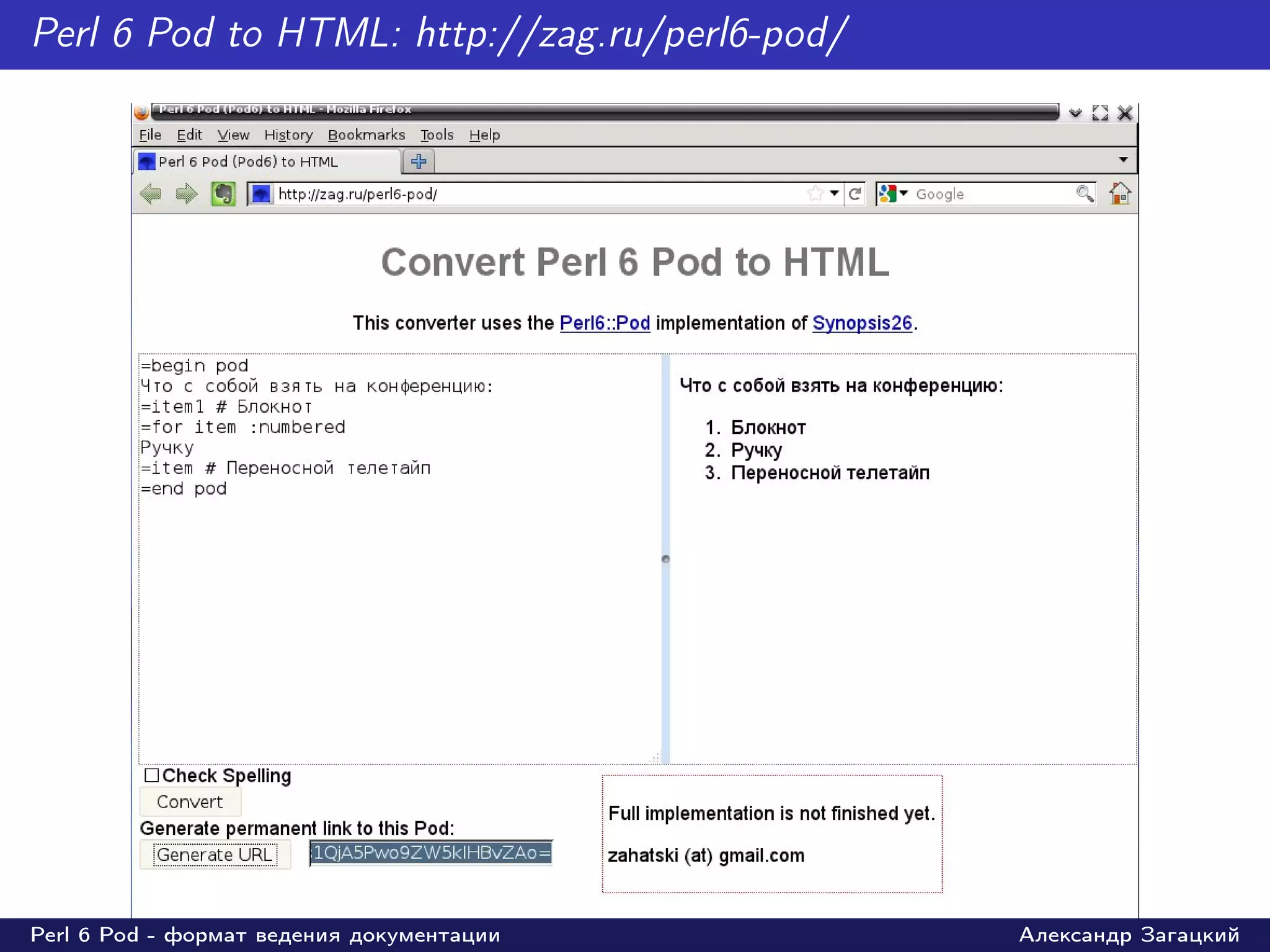This screenshot has height=952, width=1270.
Task: Open the View menu
Action: pos(233,134)
